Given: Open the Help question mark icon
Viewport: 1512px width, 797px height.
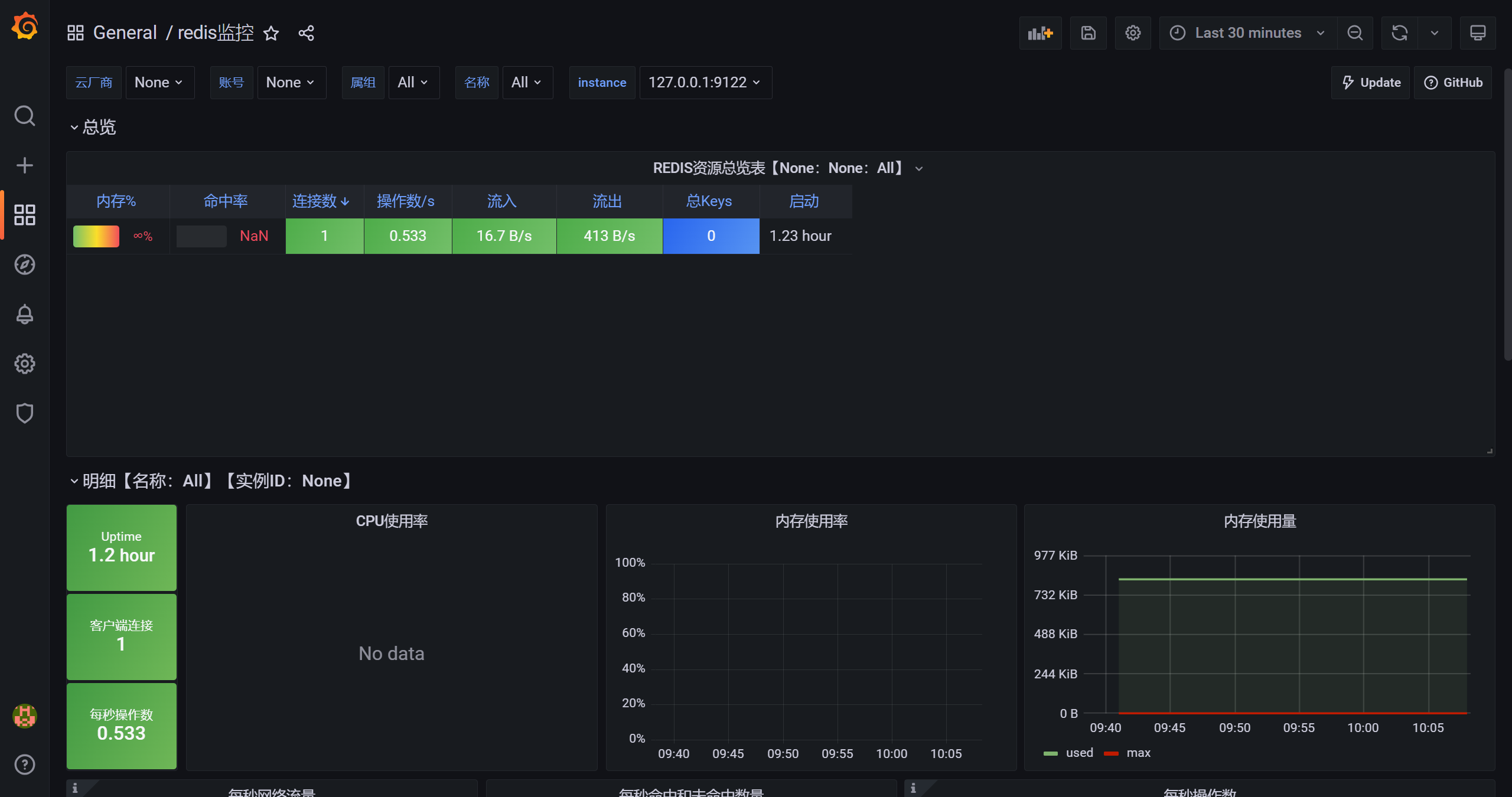Looking at the screenshot, I should click(25, 765).
